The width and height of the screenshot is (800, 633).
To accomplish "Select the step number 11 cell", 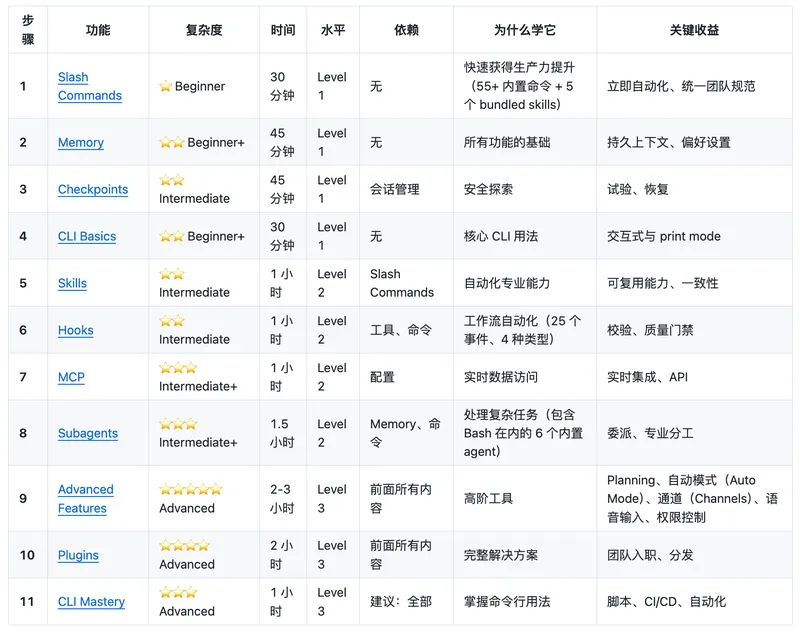I will [27, 602].
